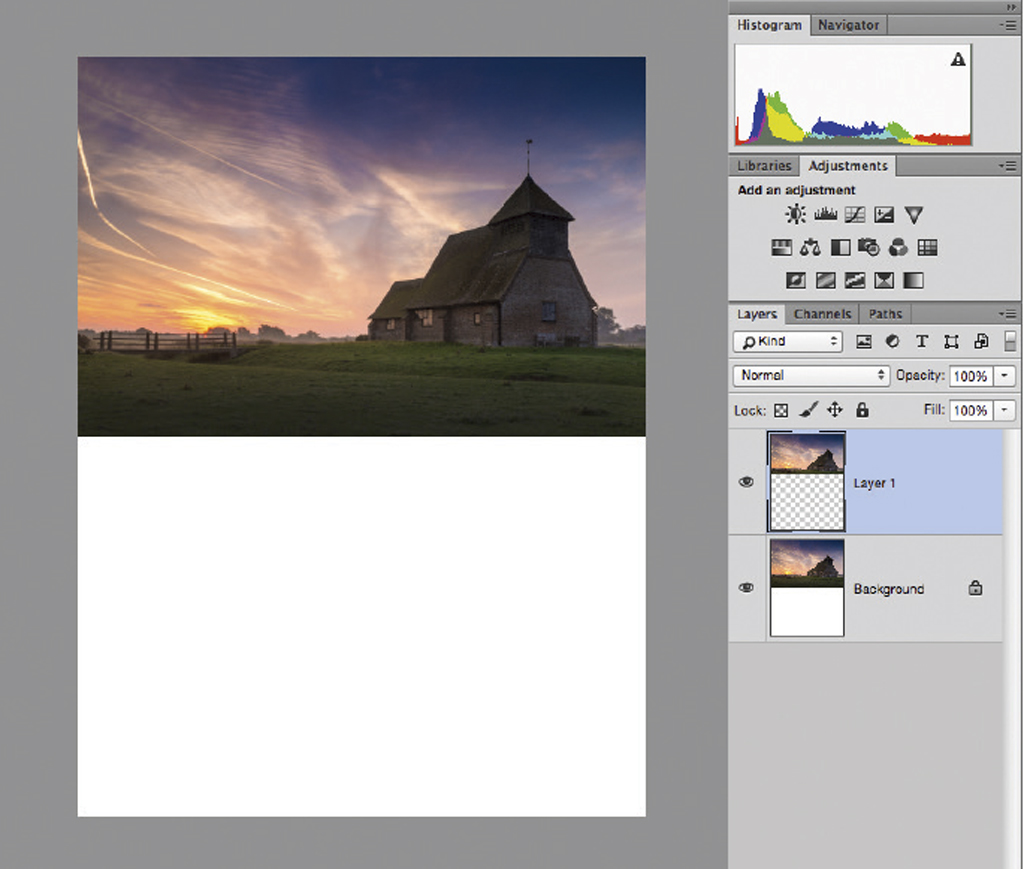
Task: Open the Opacity slider dropdown arrow
Action: click(x=1004, y=376)
